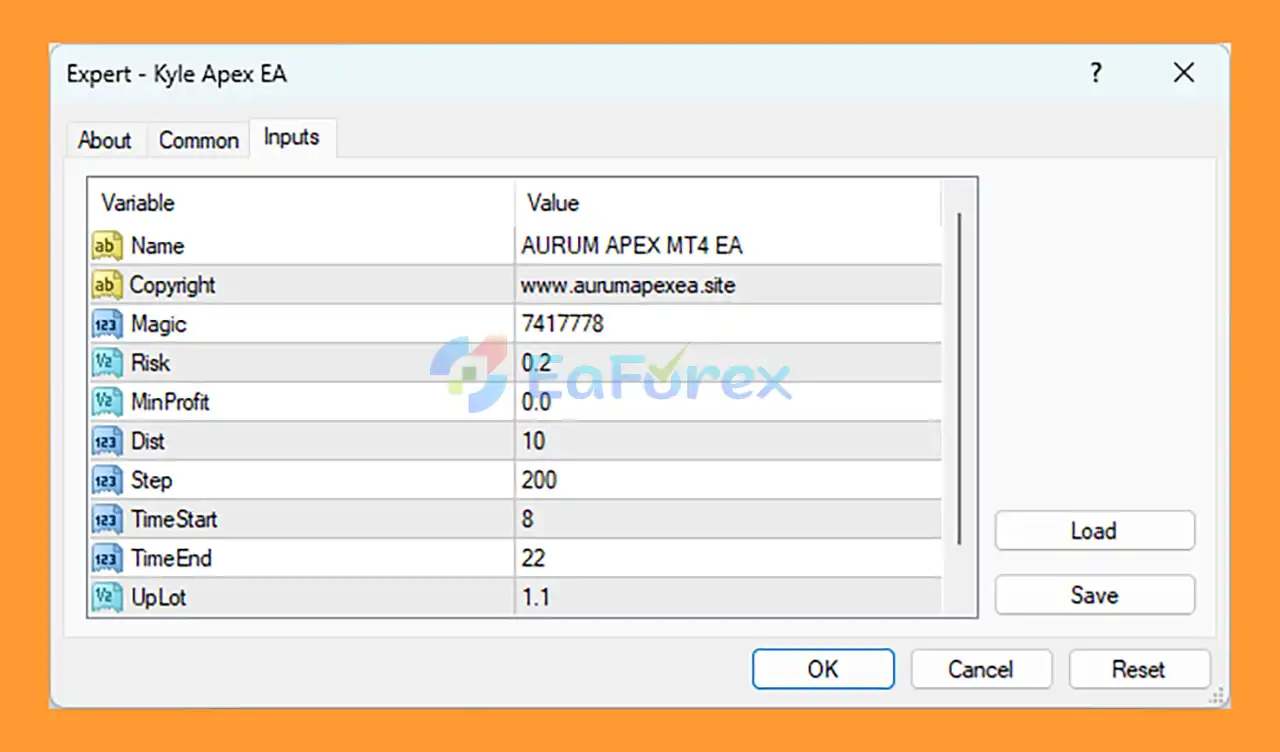The height and width of the screenshot is (752, 1280).
Task: Switch to the About tab
Action: (105, 140)
